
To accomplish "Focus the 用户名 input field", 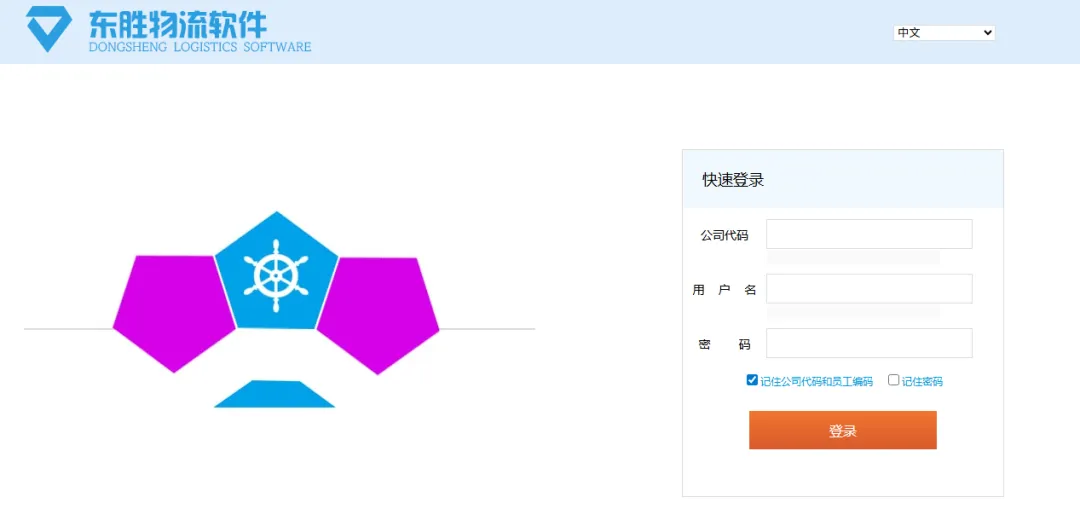I will [868, 289].
